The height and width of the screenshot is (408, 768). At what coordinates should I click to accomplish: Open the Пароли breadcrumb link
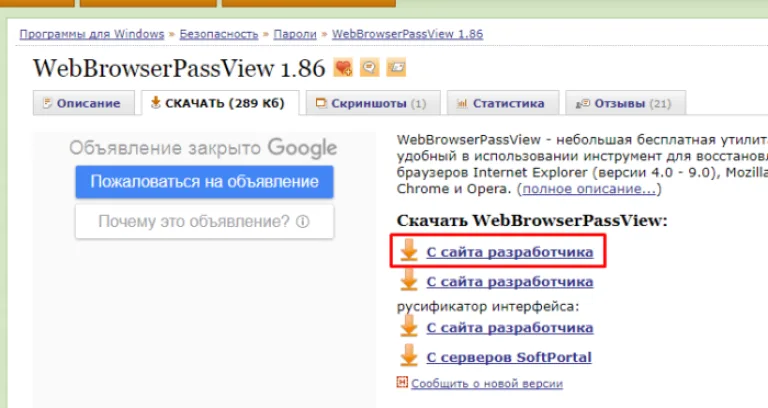click(x=295, y=34)
